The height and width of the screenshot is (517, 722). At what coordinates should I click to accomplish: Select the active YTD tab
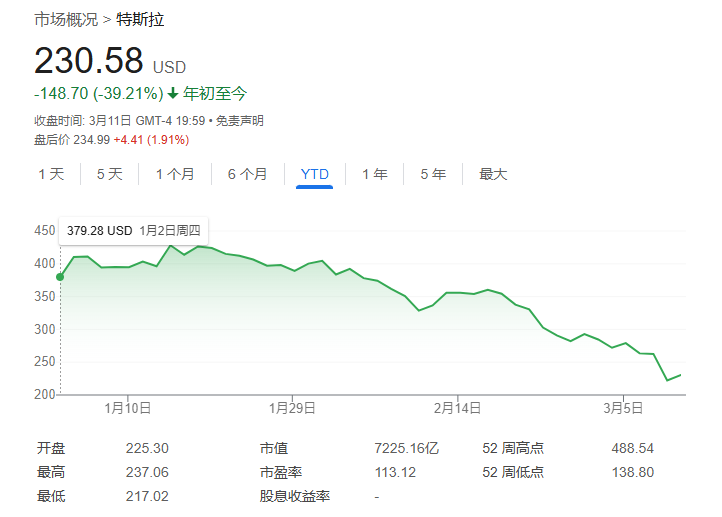tap(314, 174)
